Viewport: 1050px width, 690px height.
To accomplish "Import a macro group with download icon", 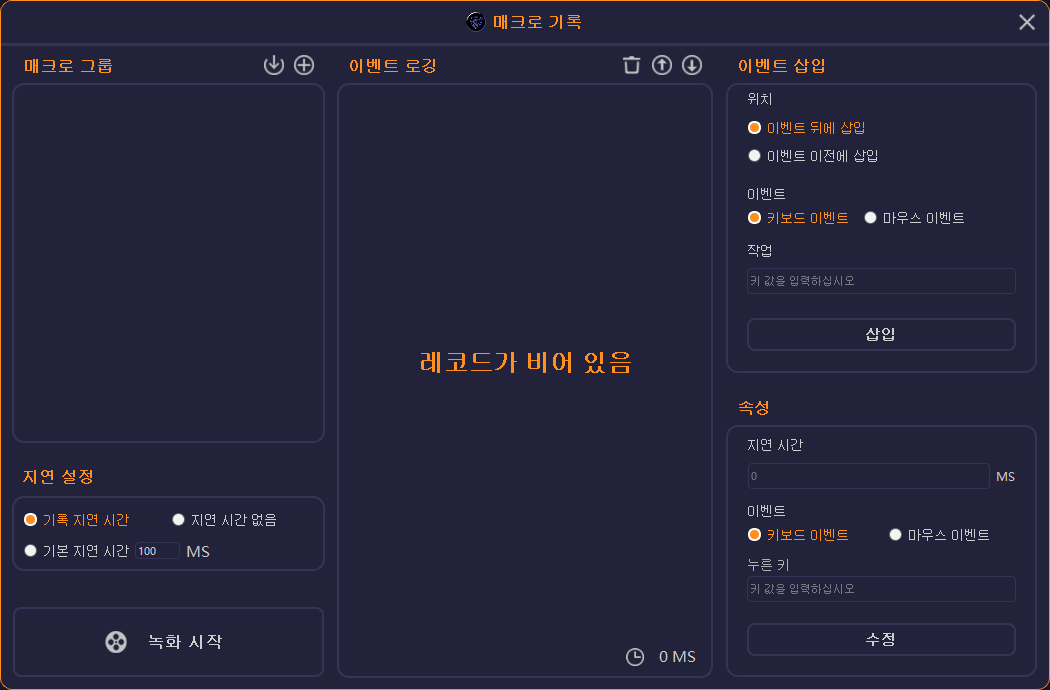I will coord(274,65).
